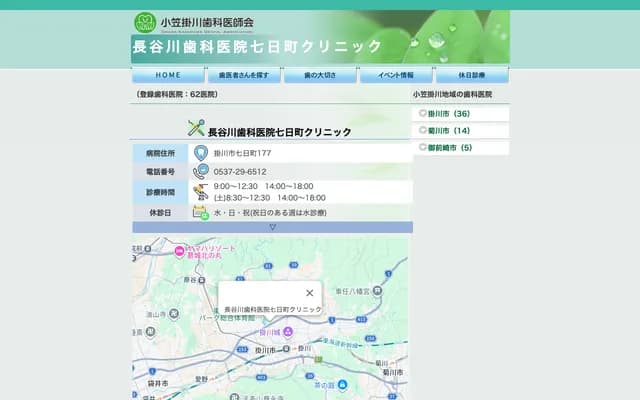Click the address 掛川市七日町177

242,153
